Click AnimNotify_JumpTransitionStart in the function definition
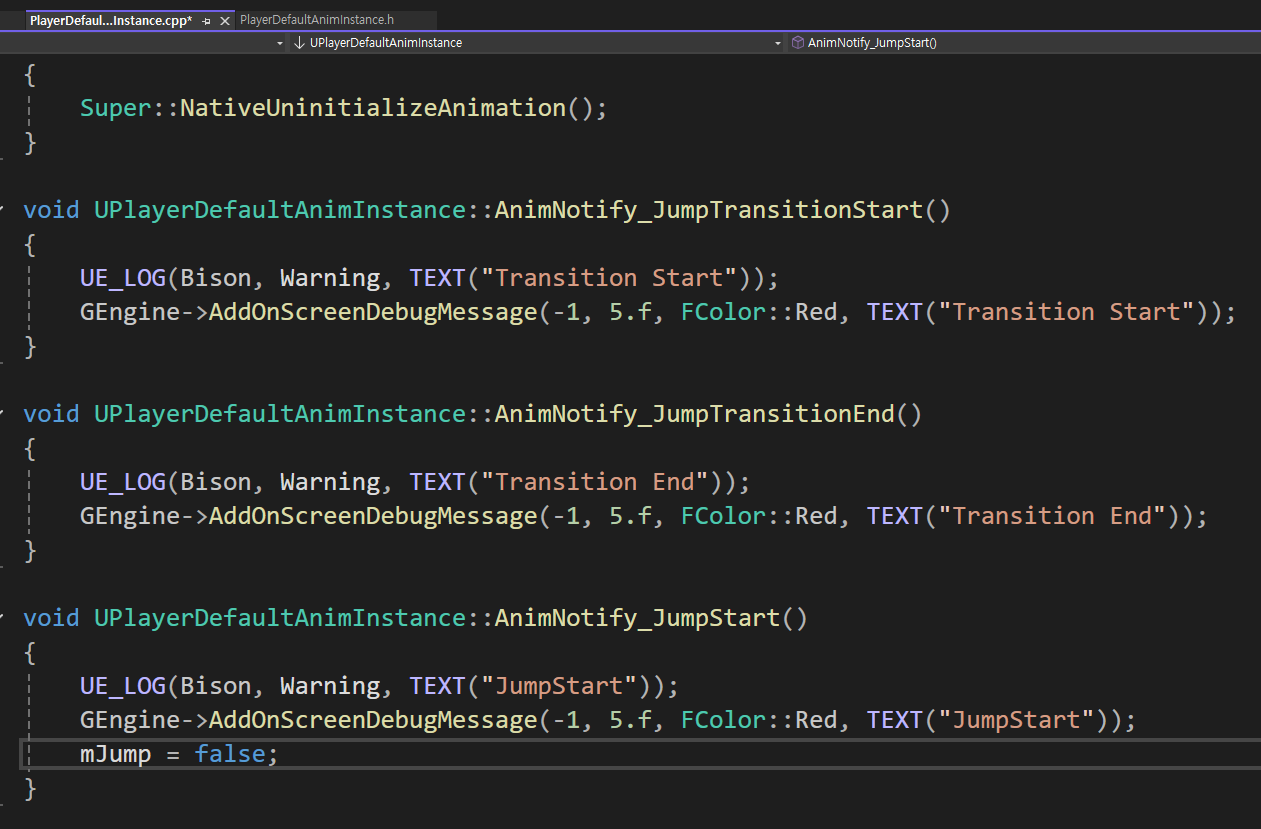 pyautogui.click(x=708, y=210)
